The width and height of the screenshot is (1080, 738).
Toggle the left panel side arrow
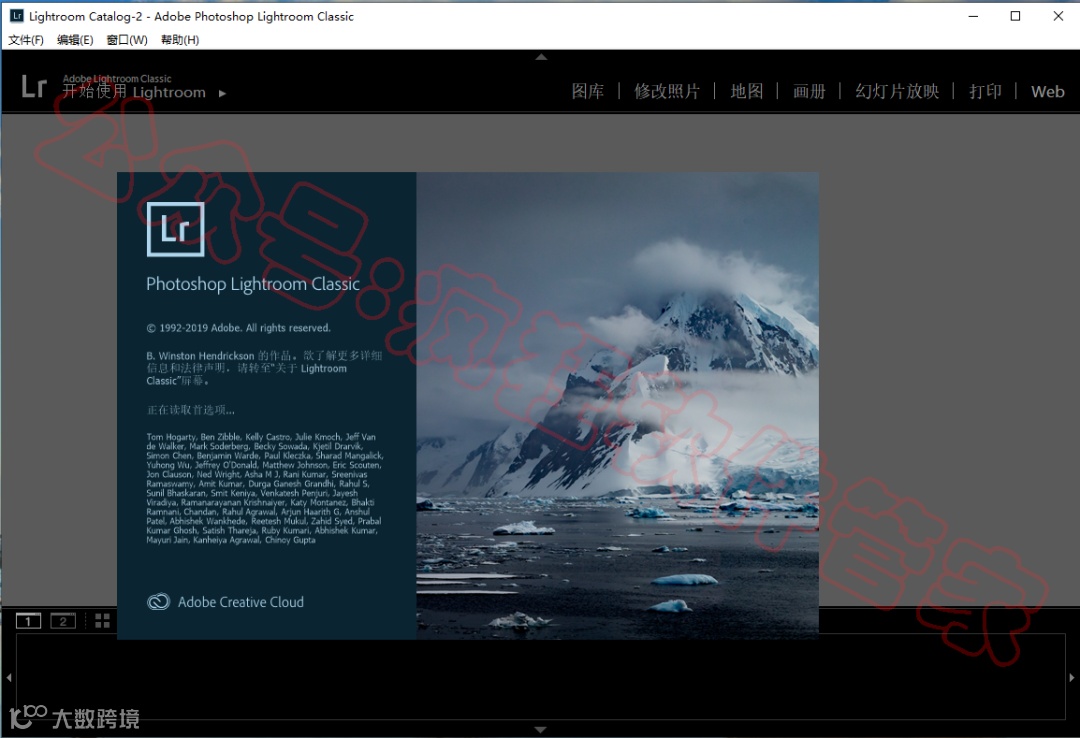coord(8,677)
